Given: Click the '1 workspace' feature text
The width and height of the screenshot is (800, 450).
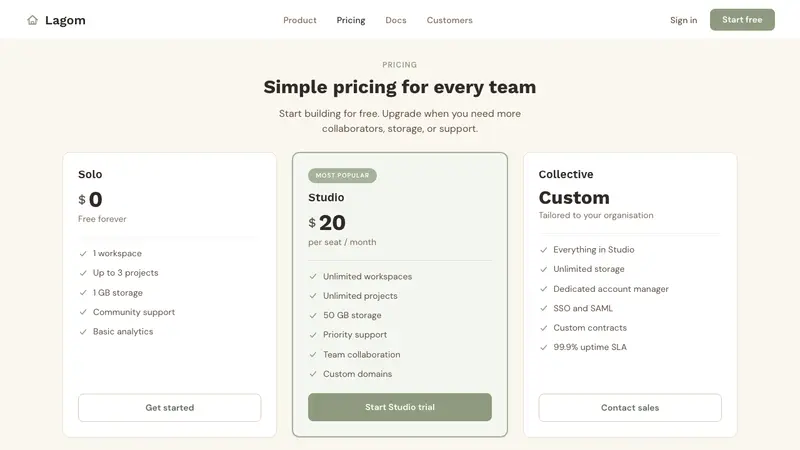Looking at the screenshot, I should pyautogui.click(x=117, y=254).
